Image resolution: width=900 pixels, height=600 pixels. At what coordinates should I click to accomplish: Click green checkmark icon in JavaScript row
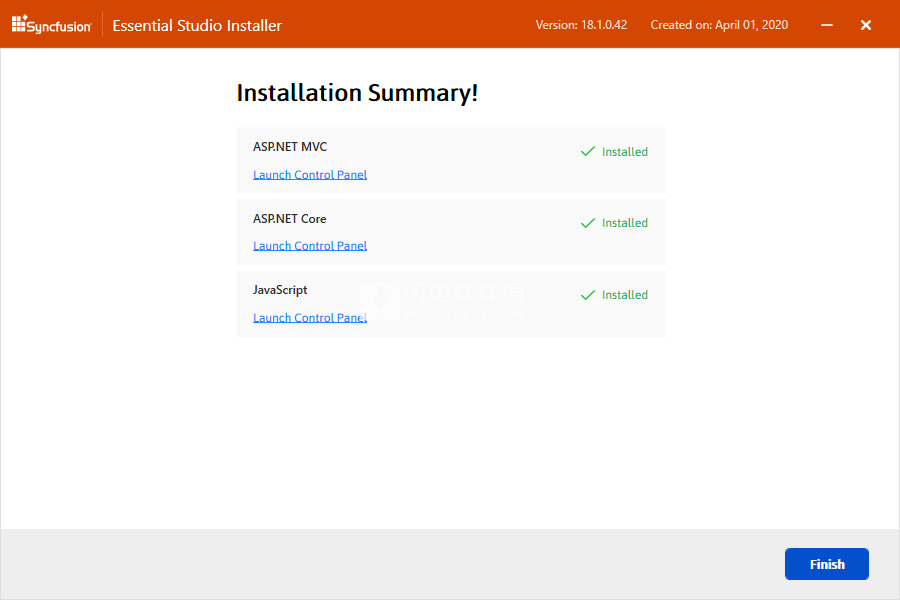coord(588,295)
